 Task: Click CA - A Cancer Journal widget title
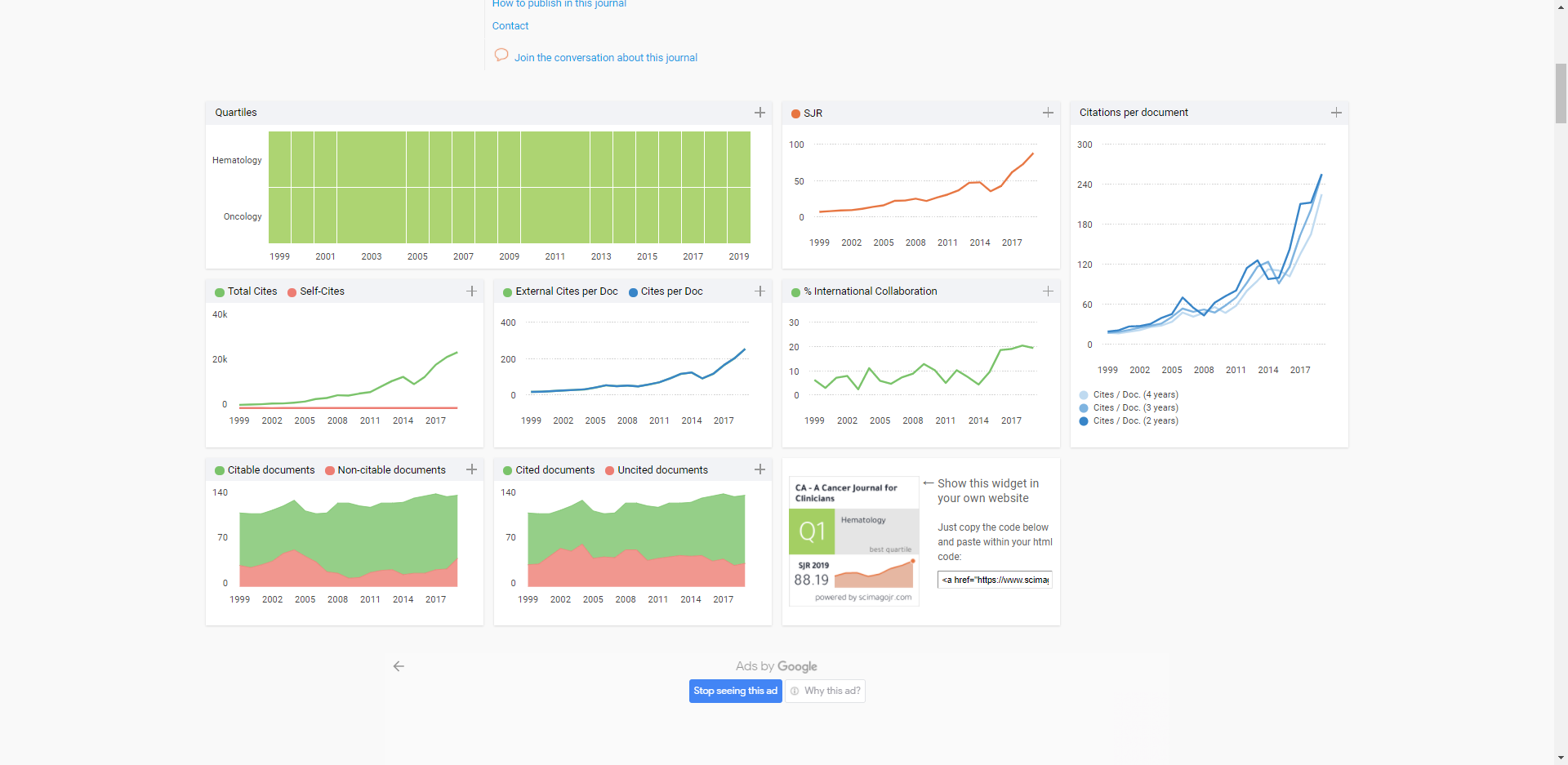(846, 493)
